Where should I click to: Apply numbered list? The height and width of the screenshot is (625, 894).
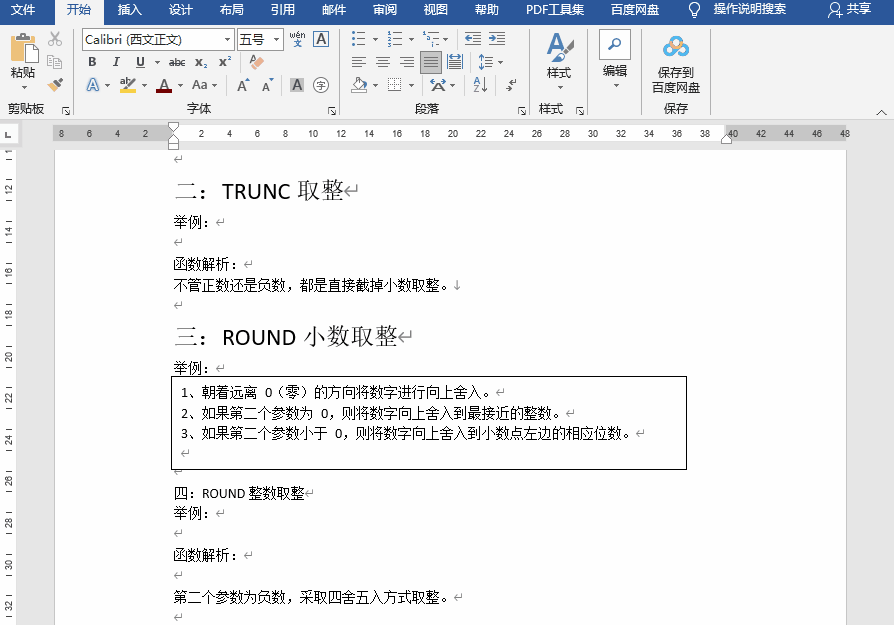point(395,39)
